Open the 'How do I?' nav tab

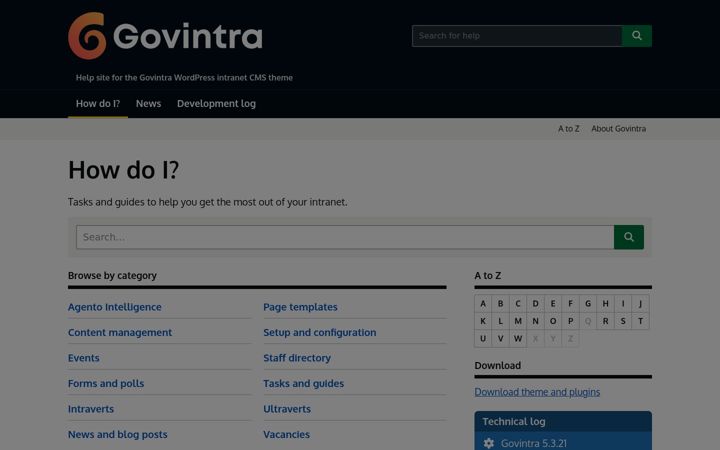[x=98, y=104]
